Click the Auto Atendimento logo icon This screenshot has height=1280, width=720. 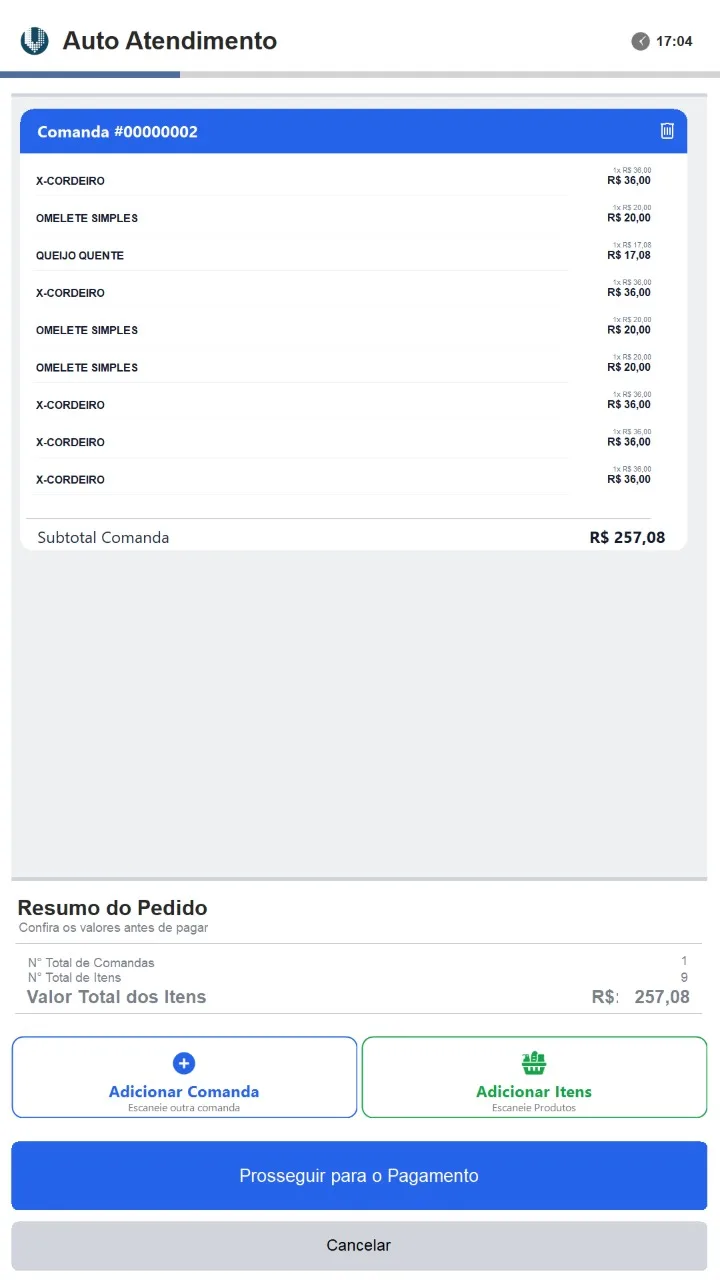[33, 41]
